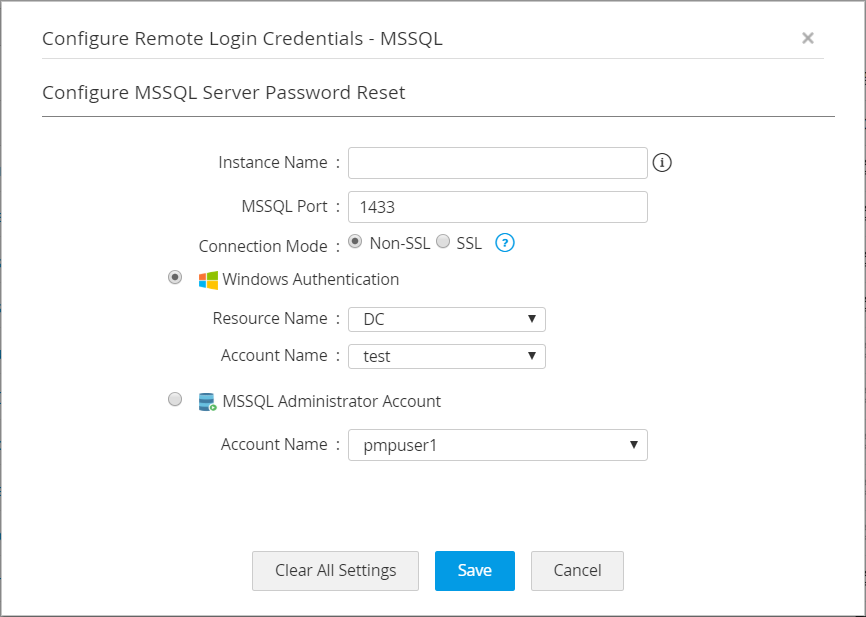Open the Account Name dropdown showing test
The width and height of the screenshot is (866, 617).
(x=447, y=356)
